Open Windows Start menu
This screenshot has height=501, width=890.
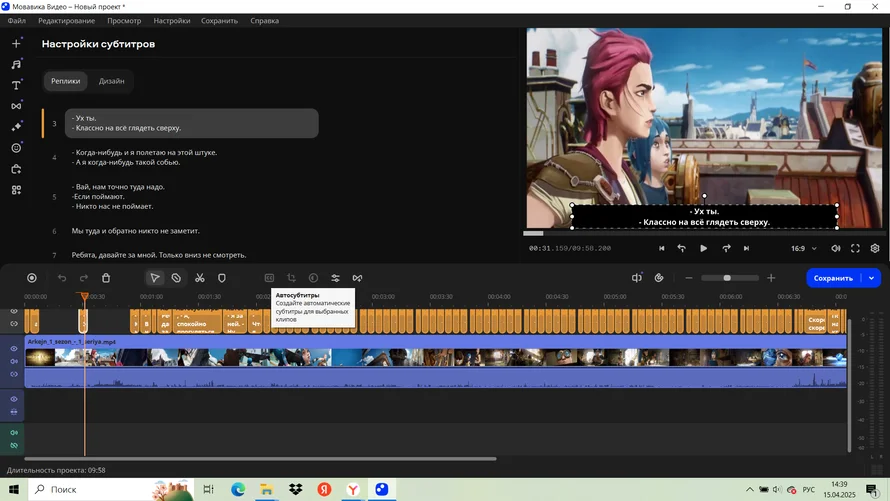14,489
